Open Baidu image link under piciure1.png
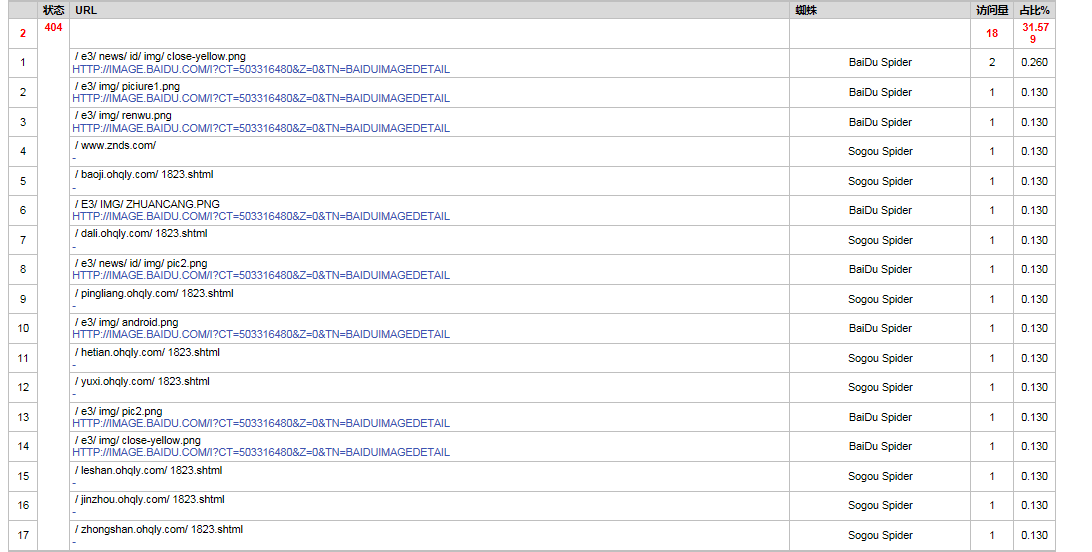 pos(261,98)
